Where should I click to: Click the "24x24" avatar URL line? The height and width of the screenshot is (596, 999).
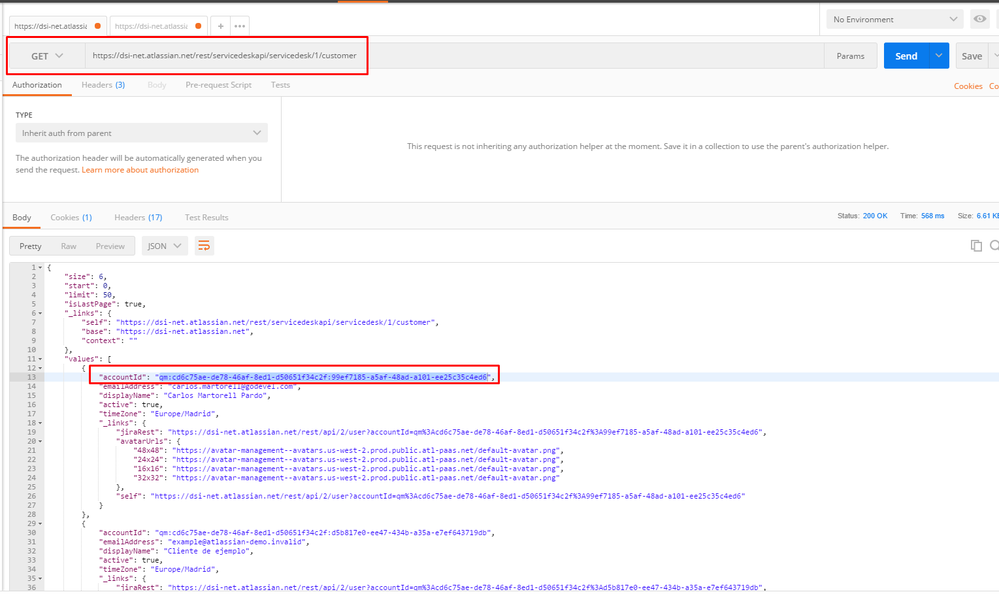(349, 460)
